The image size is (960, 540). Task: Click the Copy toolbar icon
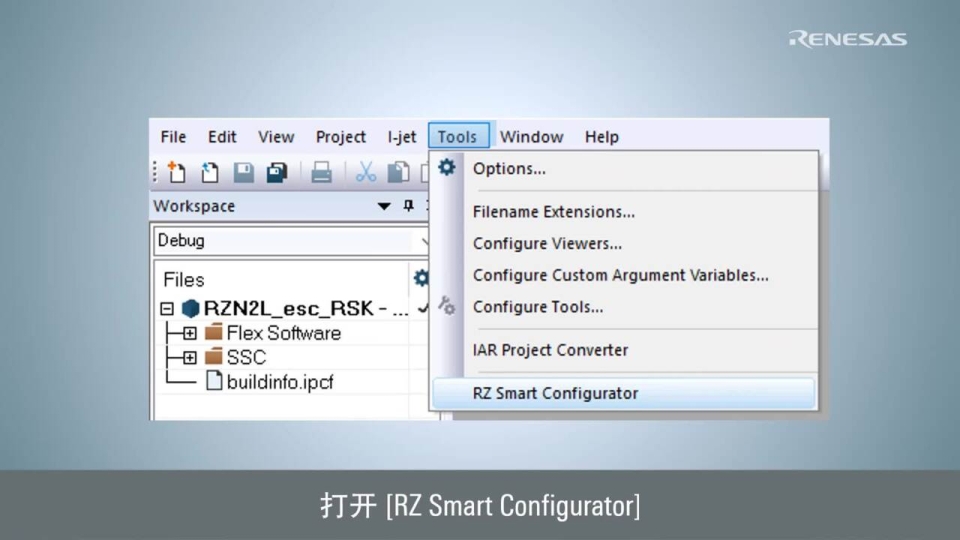398,172
